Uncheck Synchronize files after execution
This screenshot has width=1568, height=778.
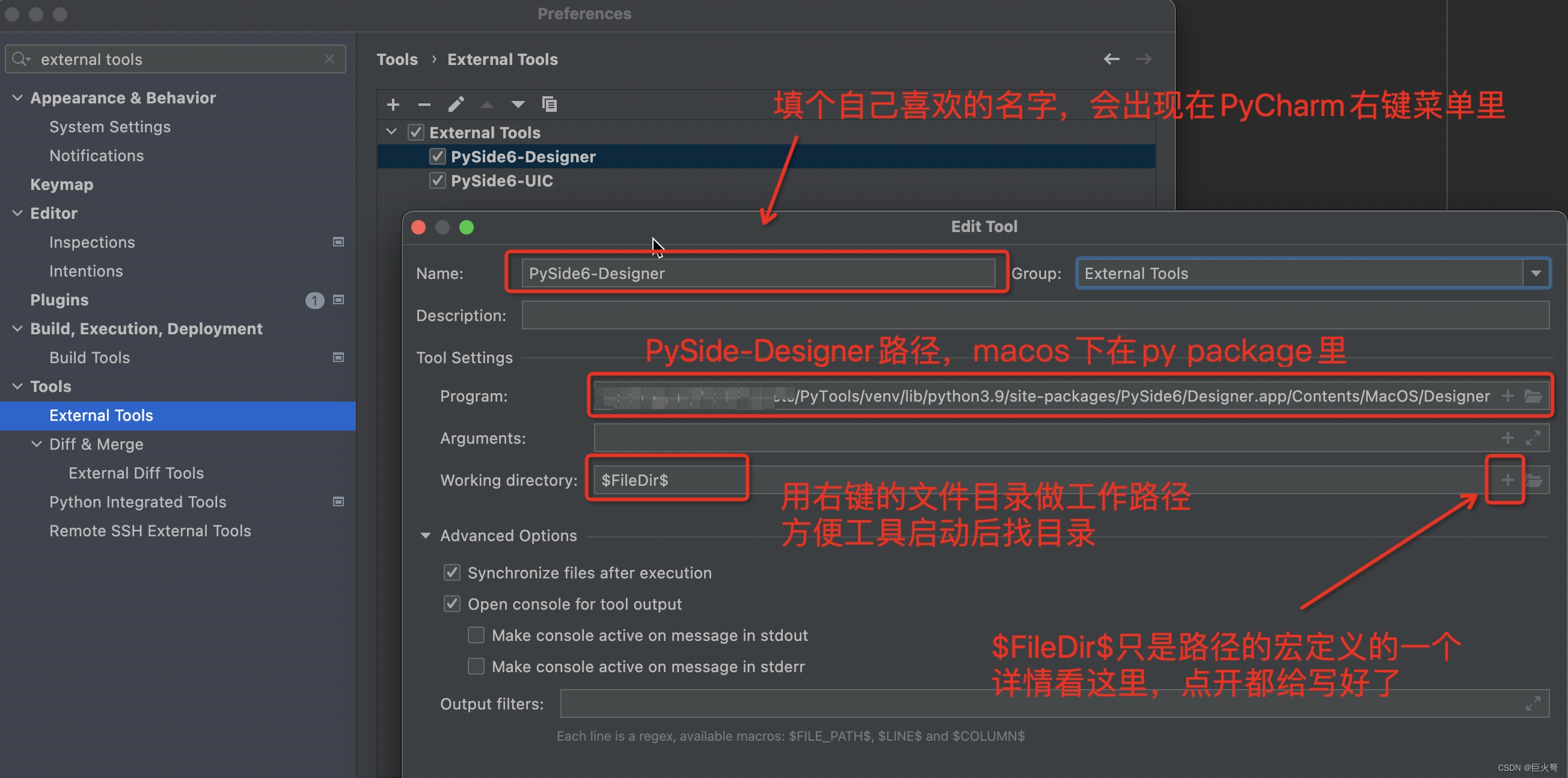[452, 573]
